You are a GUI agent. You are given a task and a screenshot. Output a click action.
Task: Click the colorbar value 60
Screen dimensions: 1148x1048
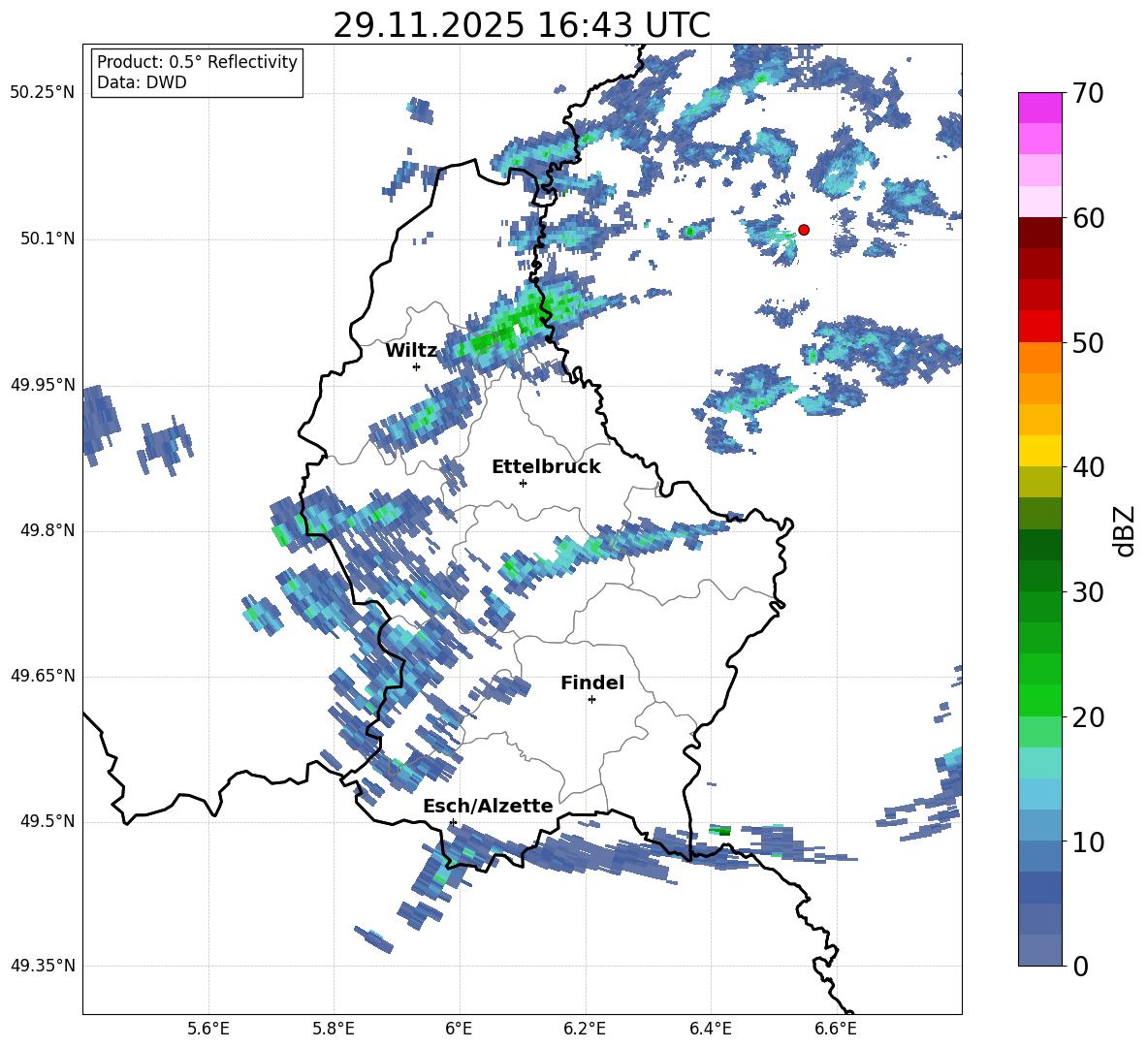click(1088, 218)
